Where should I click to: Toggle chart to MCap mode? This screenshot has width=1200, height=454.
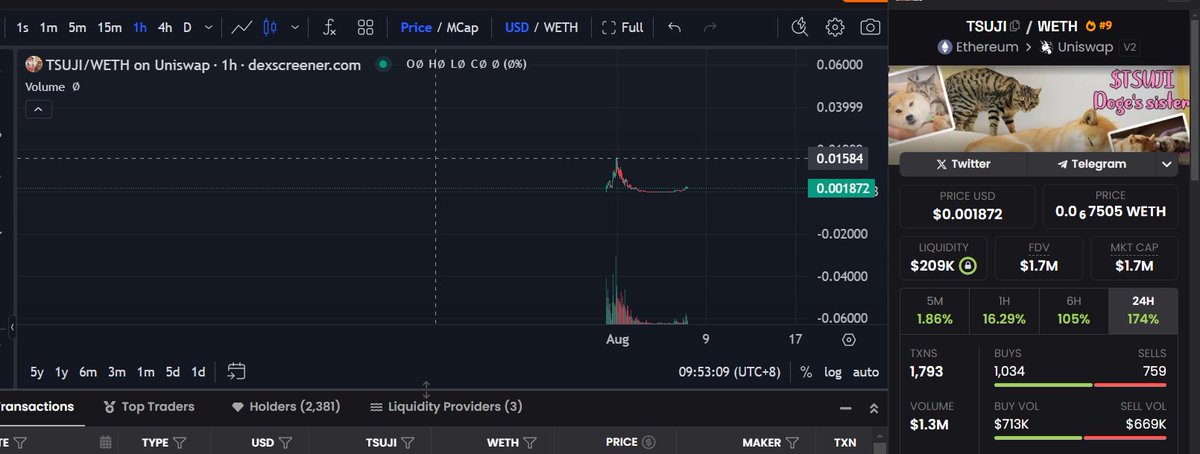point(463,27)
